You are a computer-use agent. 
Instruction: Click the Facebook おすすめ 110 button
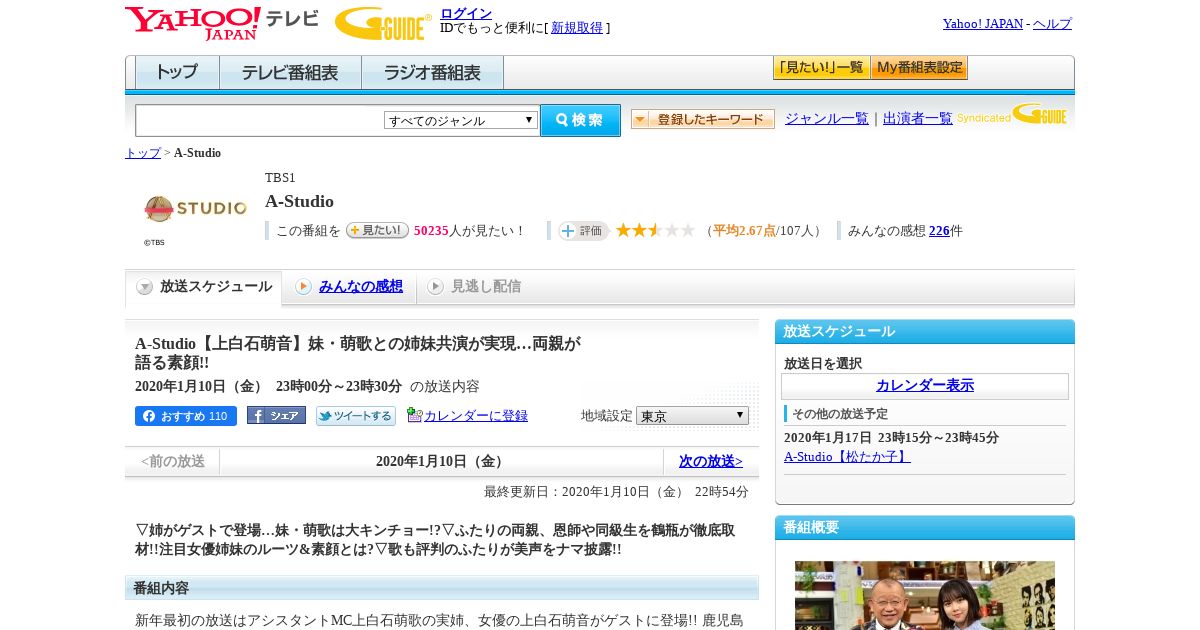click(x=186, y=416)
